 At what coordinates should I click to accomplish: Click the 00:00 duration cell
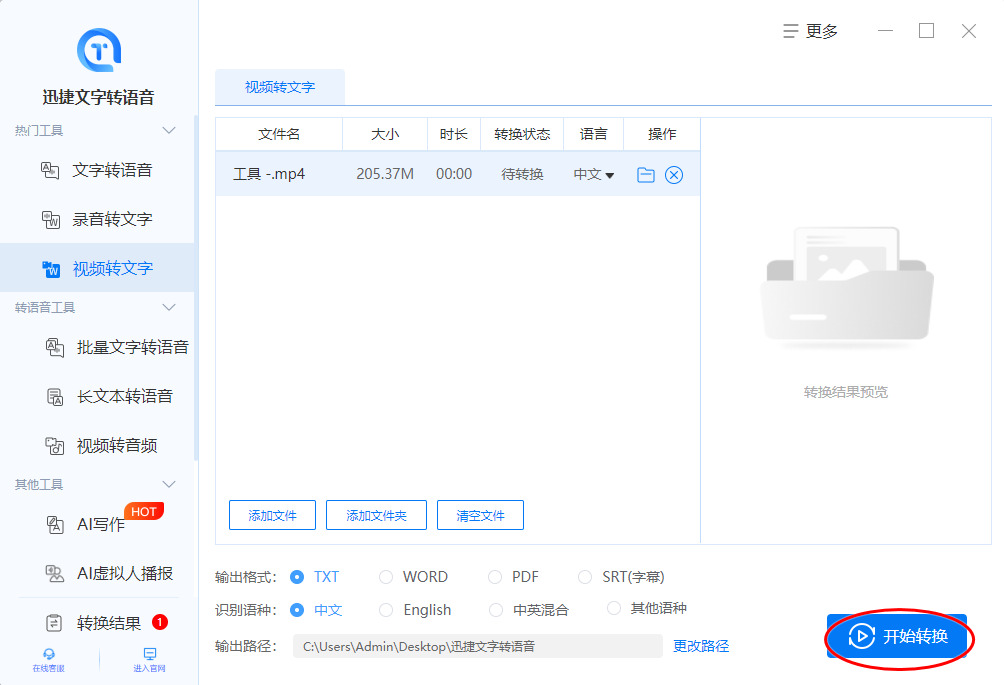click(454, 174)
